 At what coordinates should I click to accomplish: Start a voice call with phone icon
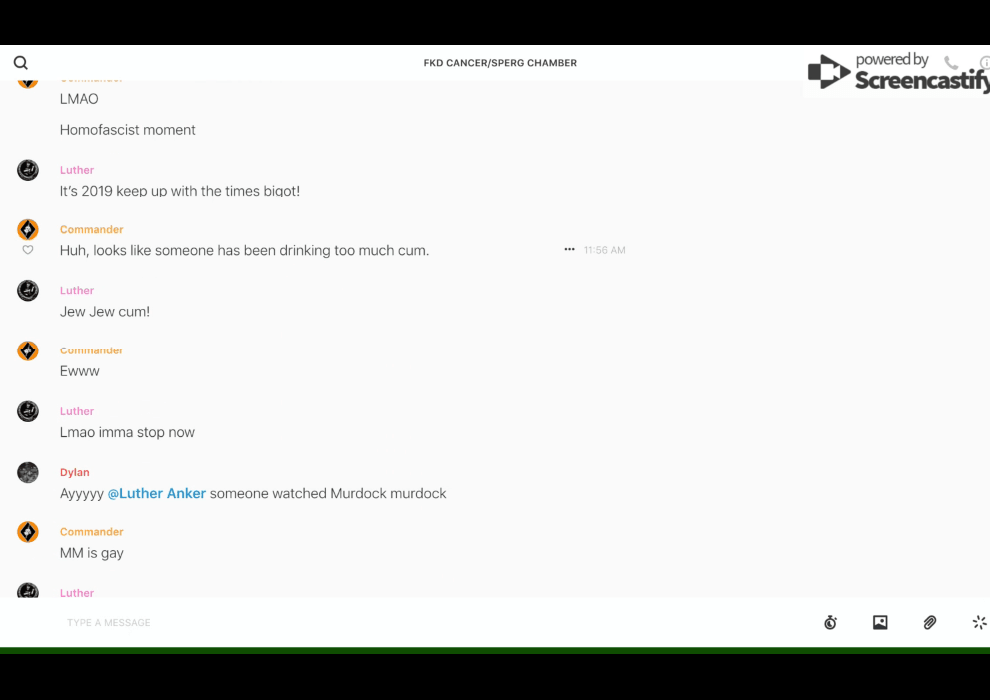950,63
